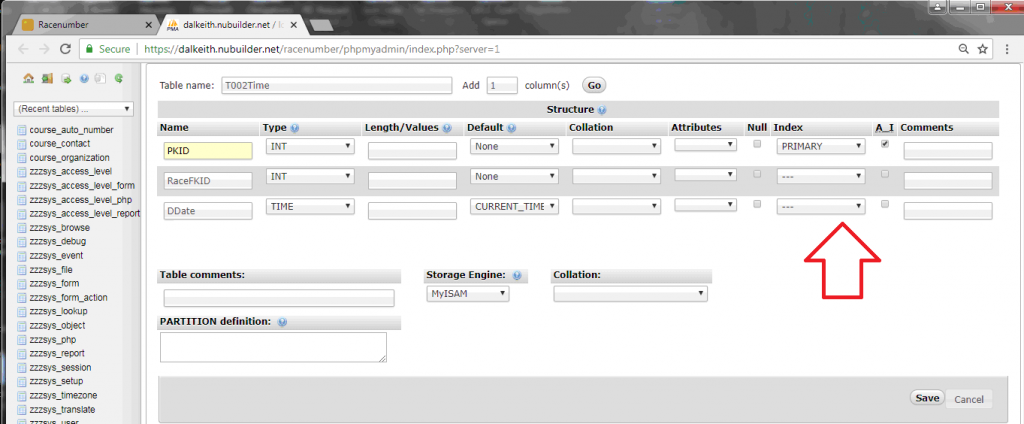Open a new browser tab
Image resolution: width=1024 pixels, height=424 pixels.
click(321, 25)
